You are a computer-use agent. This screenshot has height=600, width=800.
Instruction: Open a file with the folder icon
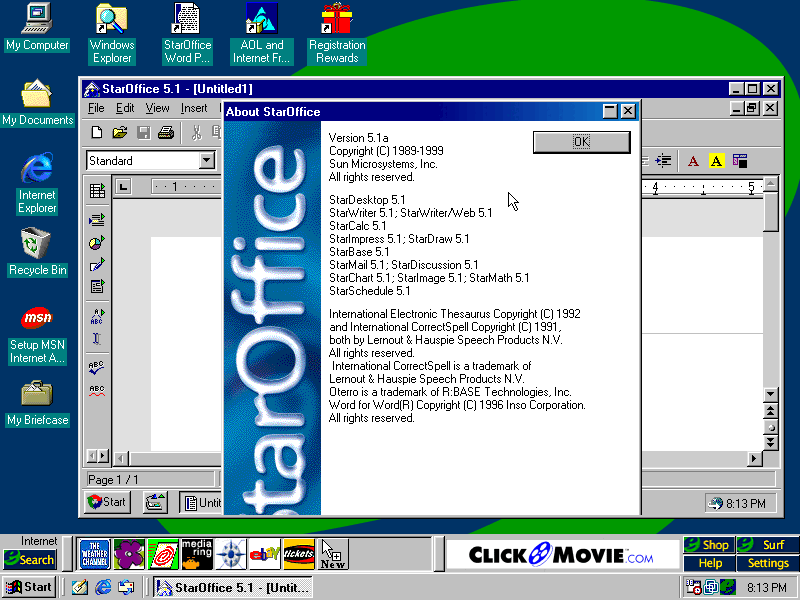click(120, 132)
